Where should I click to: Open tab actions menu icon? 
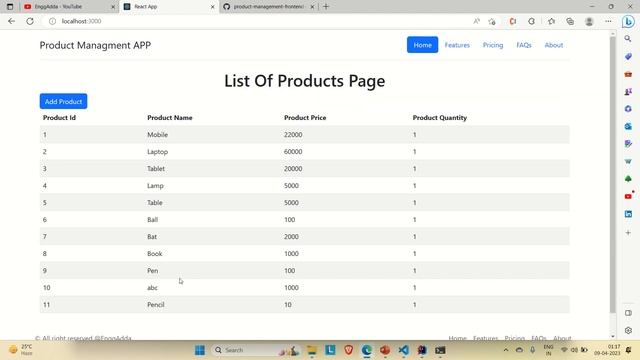[10, 7]
